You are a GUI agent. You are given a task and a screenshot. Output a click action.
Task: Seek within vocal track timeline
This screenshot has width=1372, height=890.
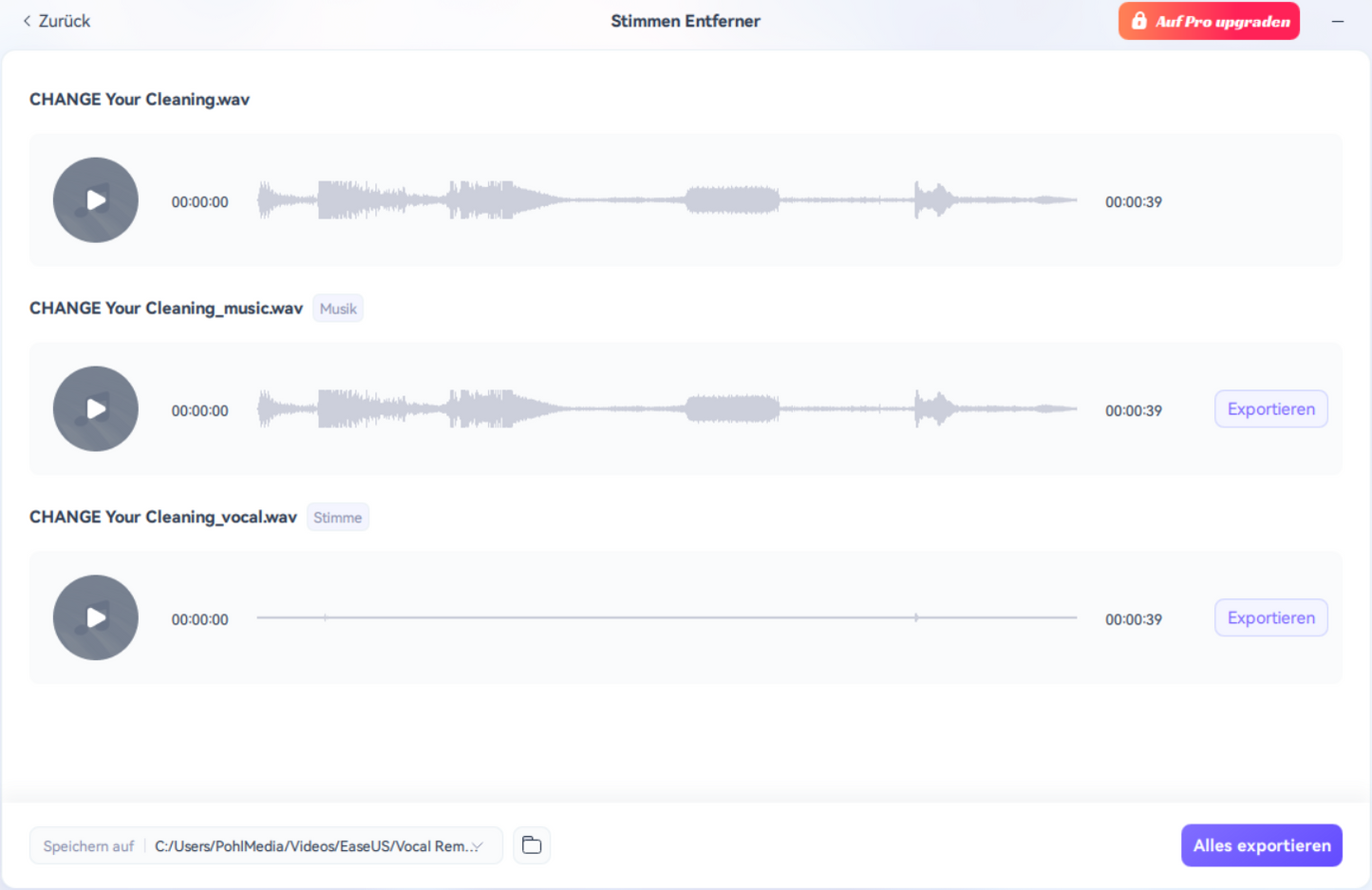pos(667,617)
